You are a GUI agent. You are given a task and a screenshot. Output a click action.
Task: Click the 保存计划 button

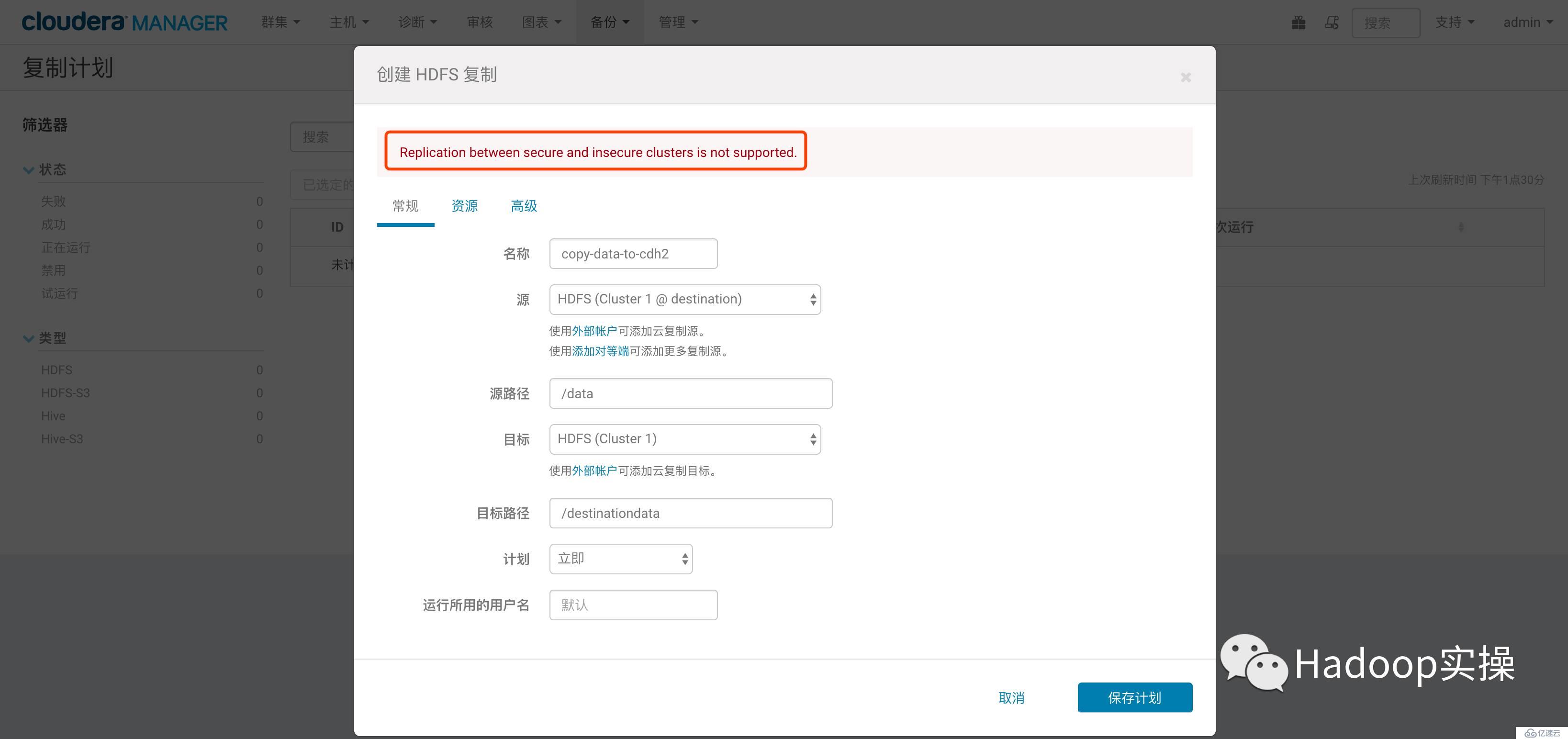(x=1135, y=698)
